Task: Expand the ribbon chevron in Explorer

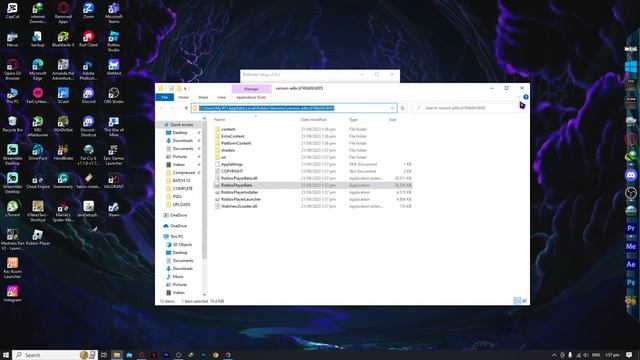Action: (519, 97)
